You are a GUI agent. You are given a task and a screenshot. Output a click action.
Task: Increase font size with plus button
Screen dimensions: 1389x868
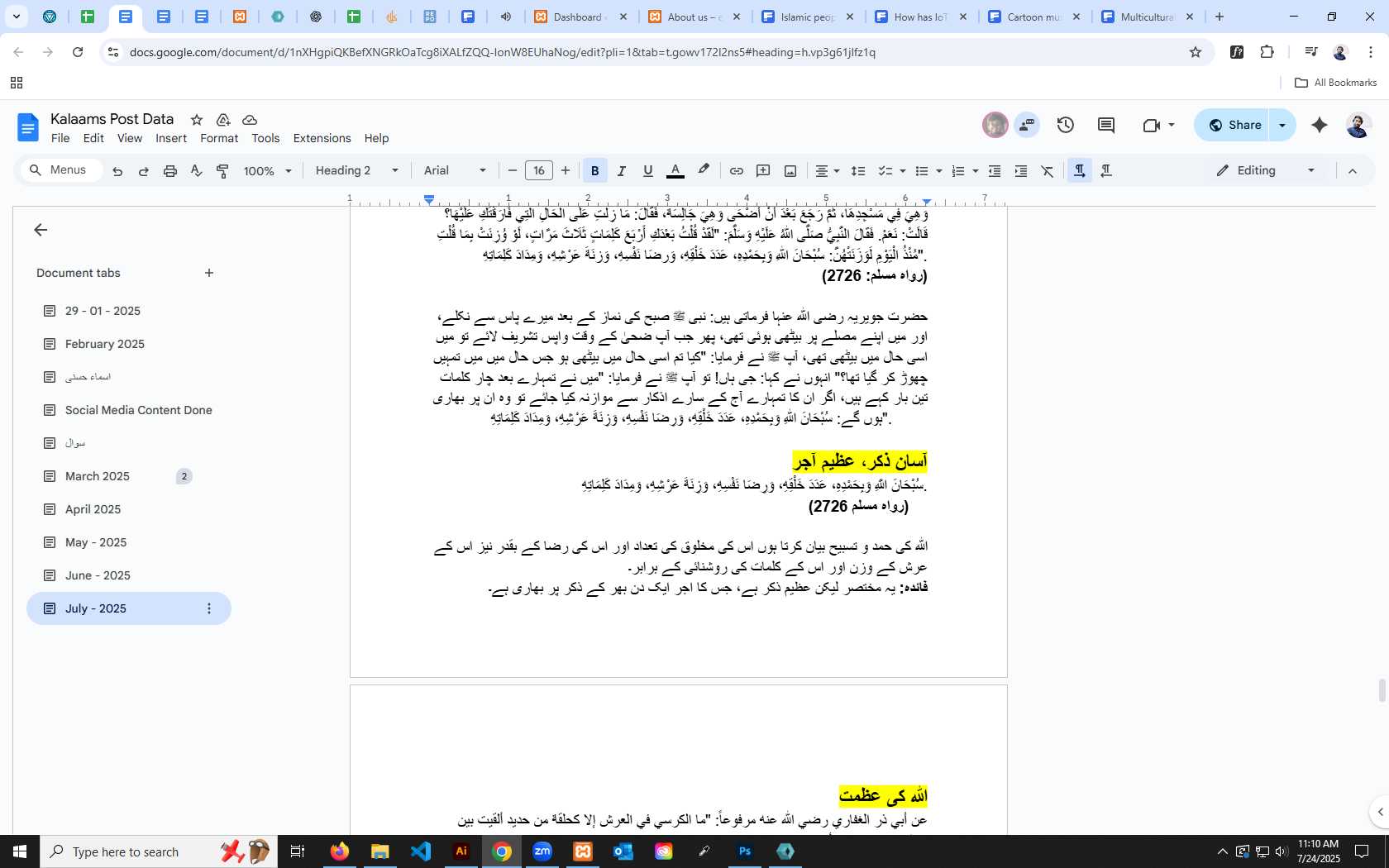566,171
